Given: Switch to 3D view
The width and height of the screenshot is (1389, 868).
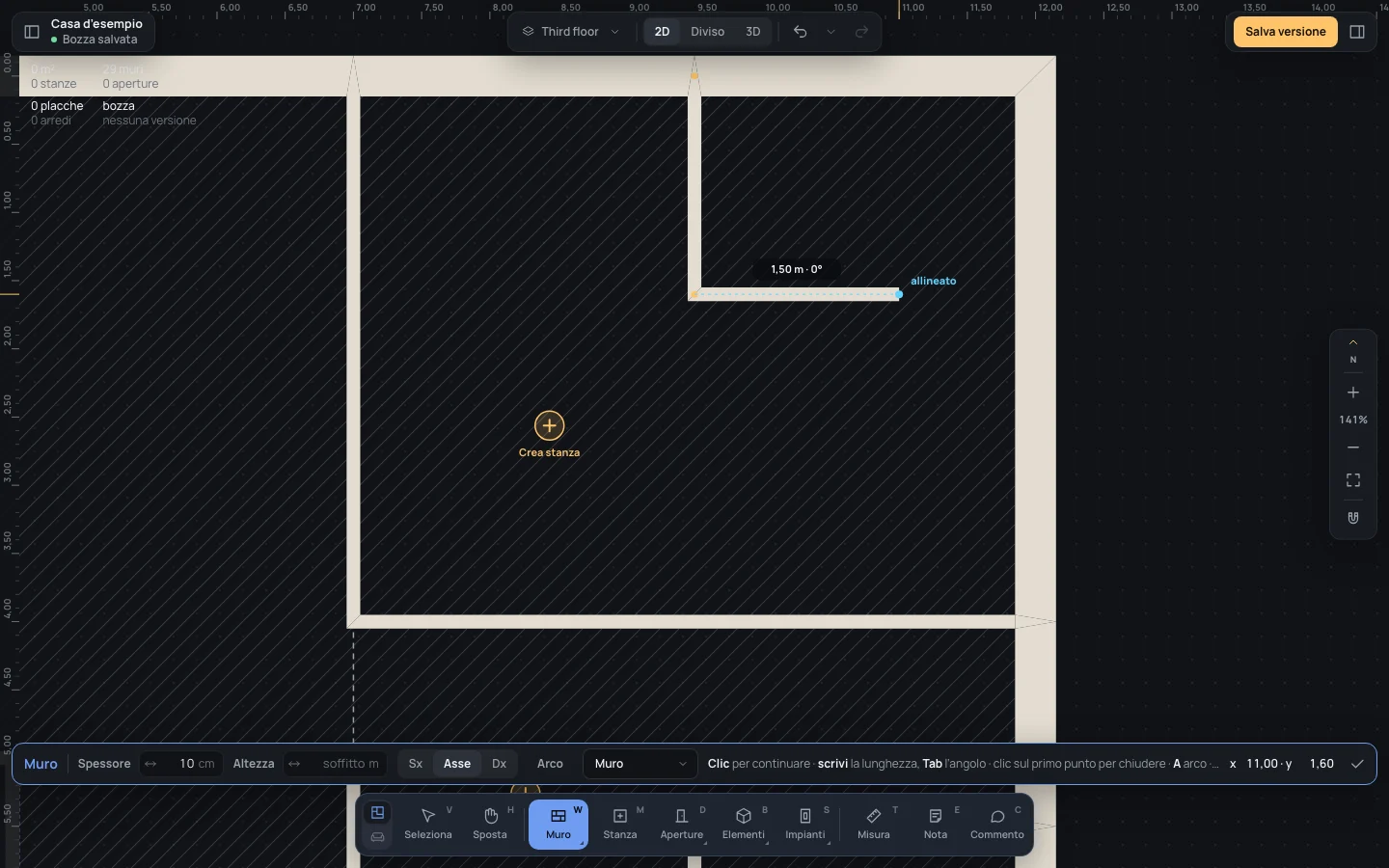Looking at the screenshot, I should tap(752, 32).
